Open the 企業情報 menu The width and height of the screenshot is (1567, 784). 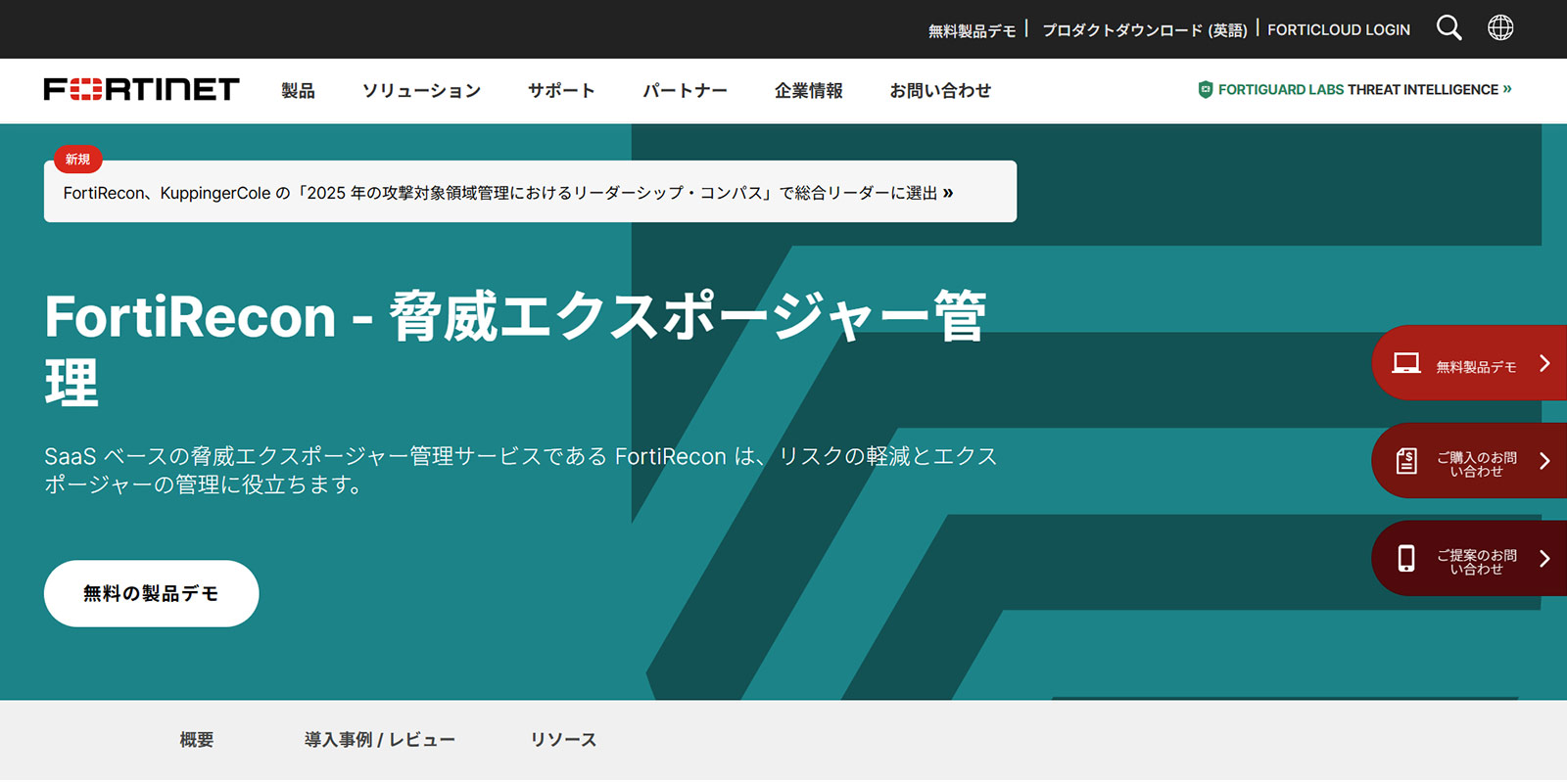tap(808, 90)
